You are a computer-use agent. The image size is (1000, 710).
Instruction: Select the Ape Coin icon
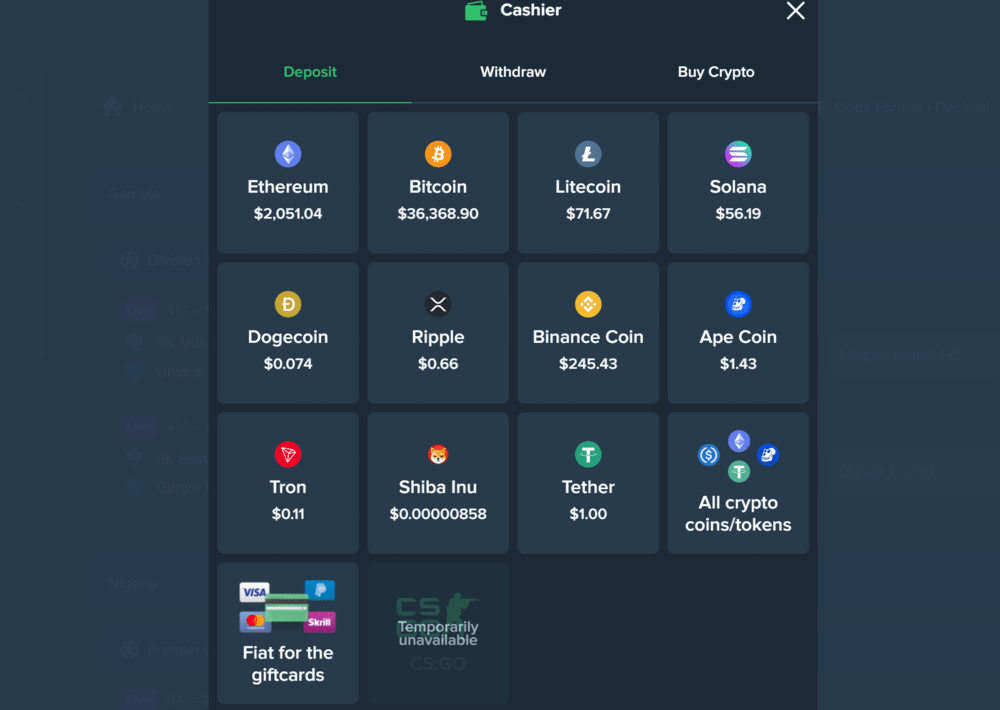[x=738, y=304]
